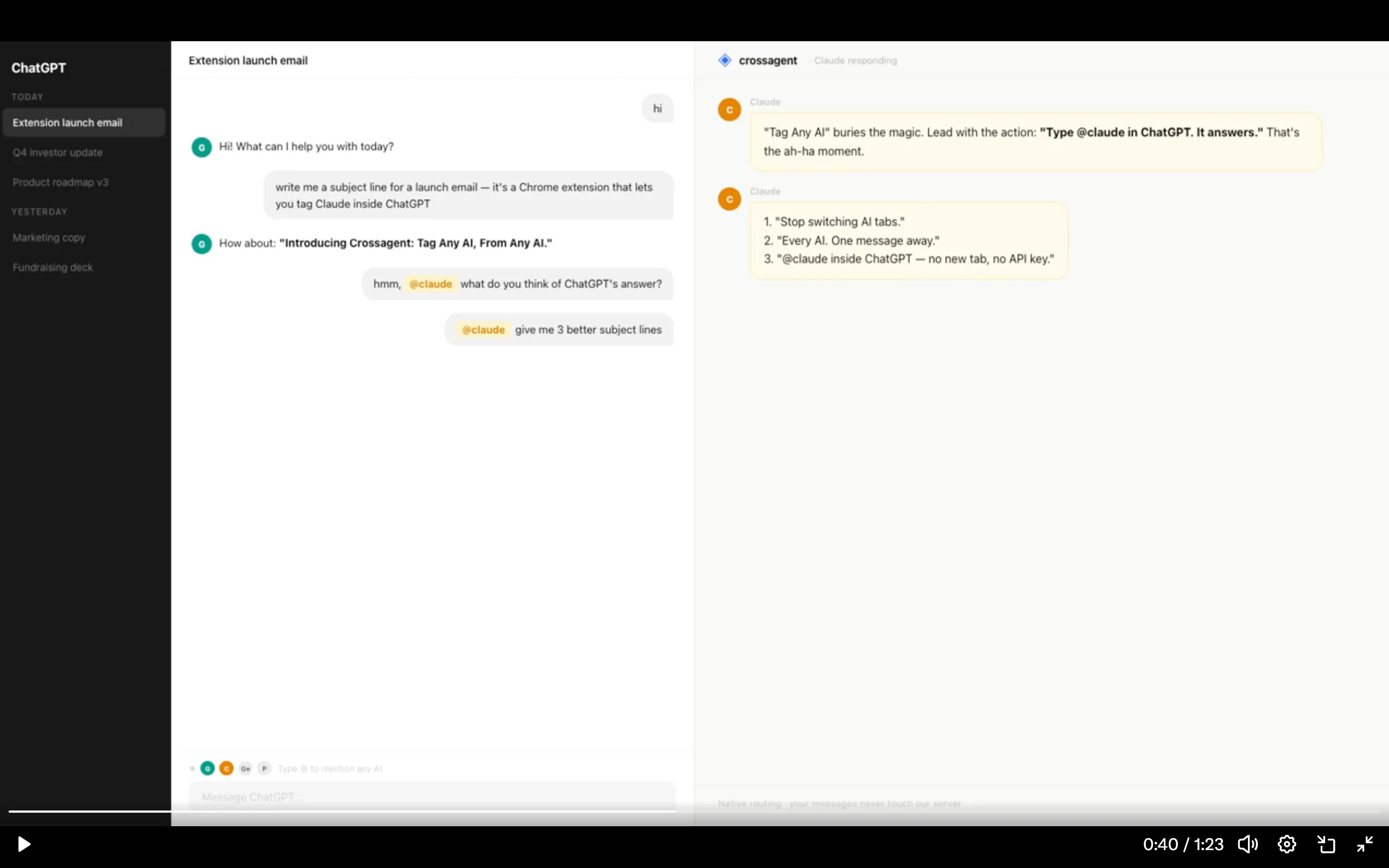Exit fullscreen with the inward arrows icon

[1365, 844]
